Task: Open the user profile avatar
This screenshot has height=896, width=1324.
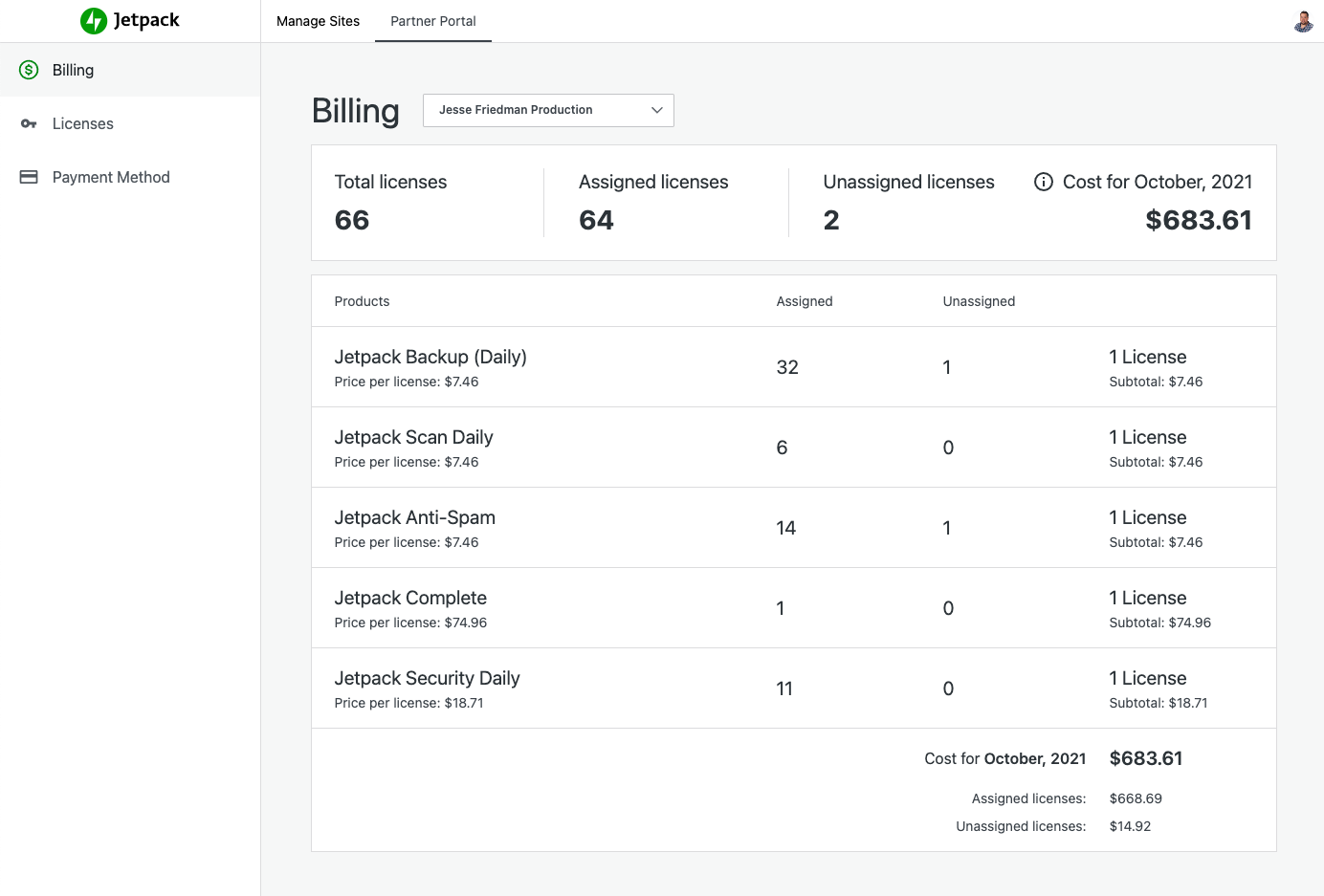Action: pyautogui.click(x=1303, y=21)
